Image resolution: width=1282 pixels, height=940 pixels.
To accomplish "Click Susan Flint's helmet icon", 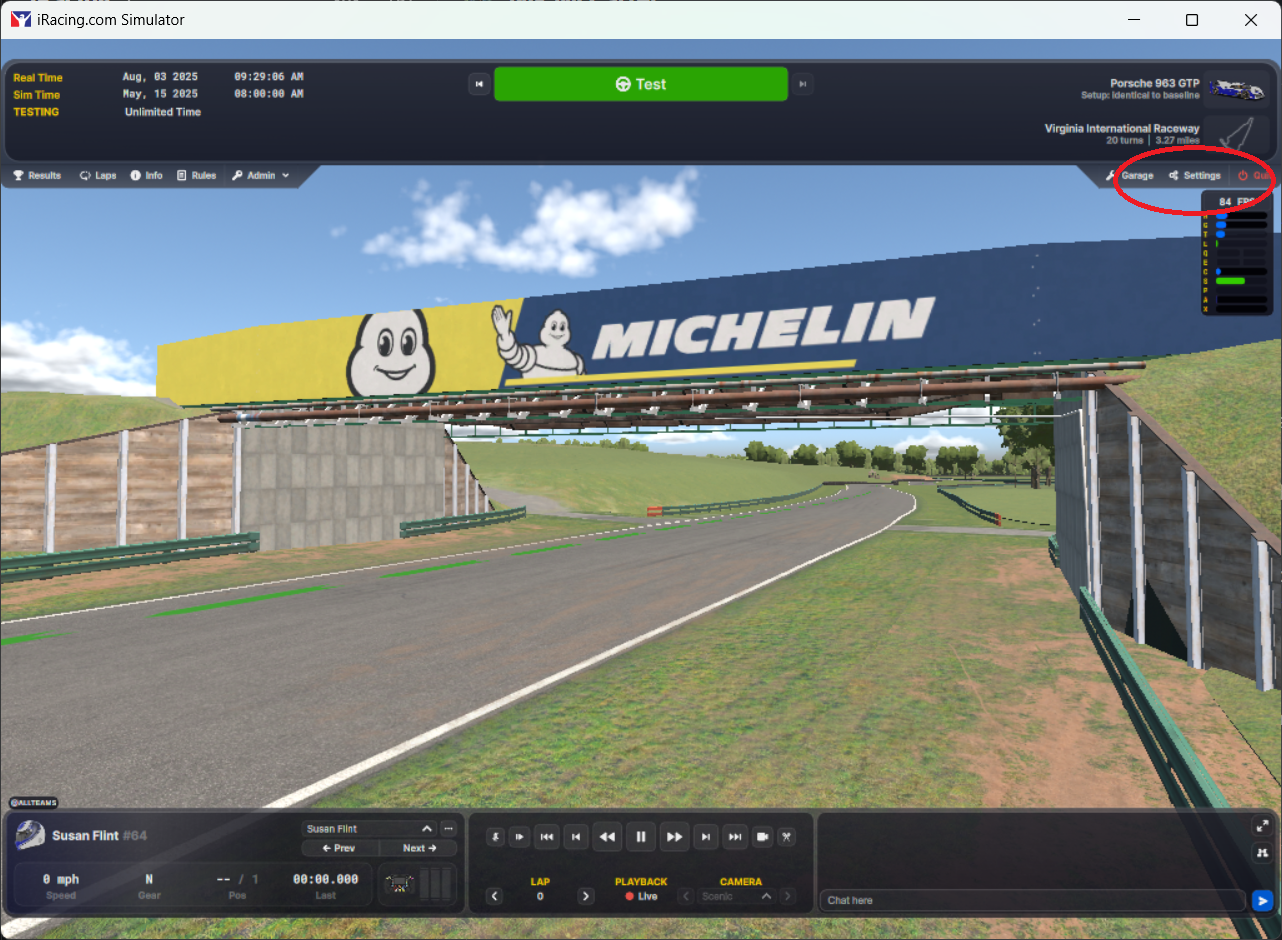I will point(31,835).
